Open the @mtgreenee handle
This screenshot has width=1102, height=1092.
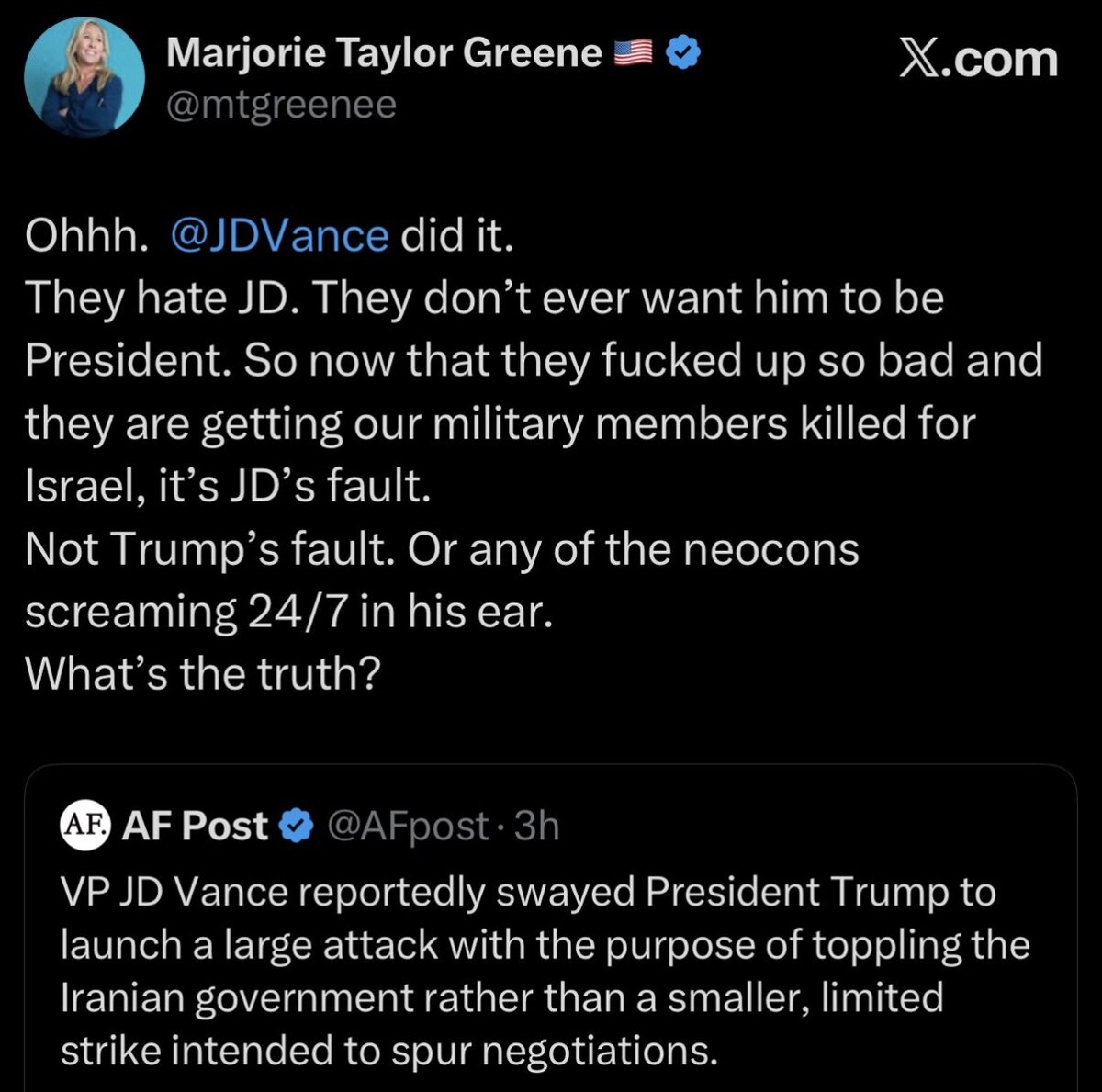[x=281, y=106]
